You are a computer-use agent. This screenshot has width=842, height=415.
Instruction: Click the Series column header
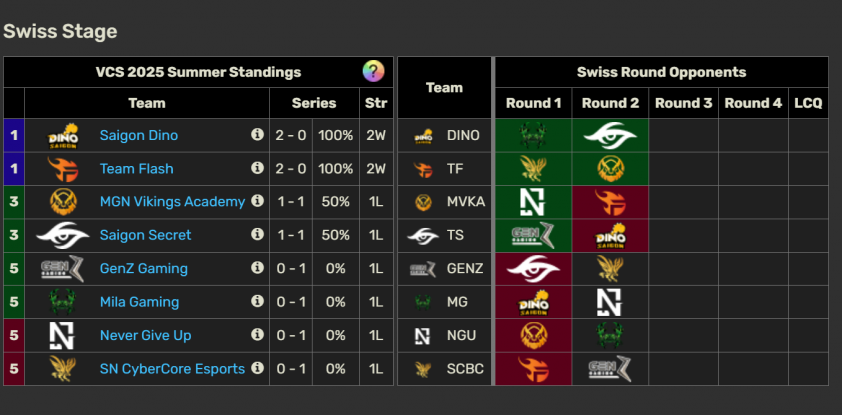pos(314,103)
